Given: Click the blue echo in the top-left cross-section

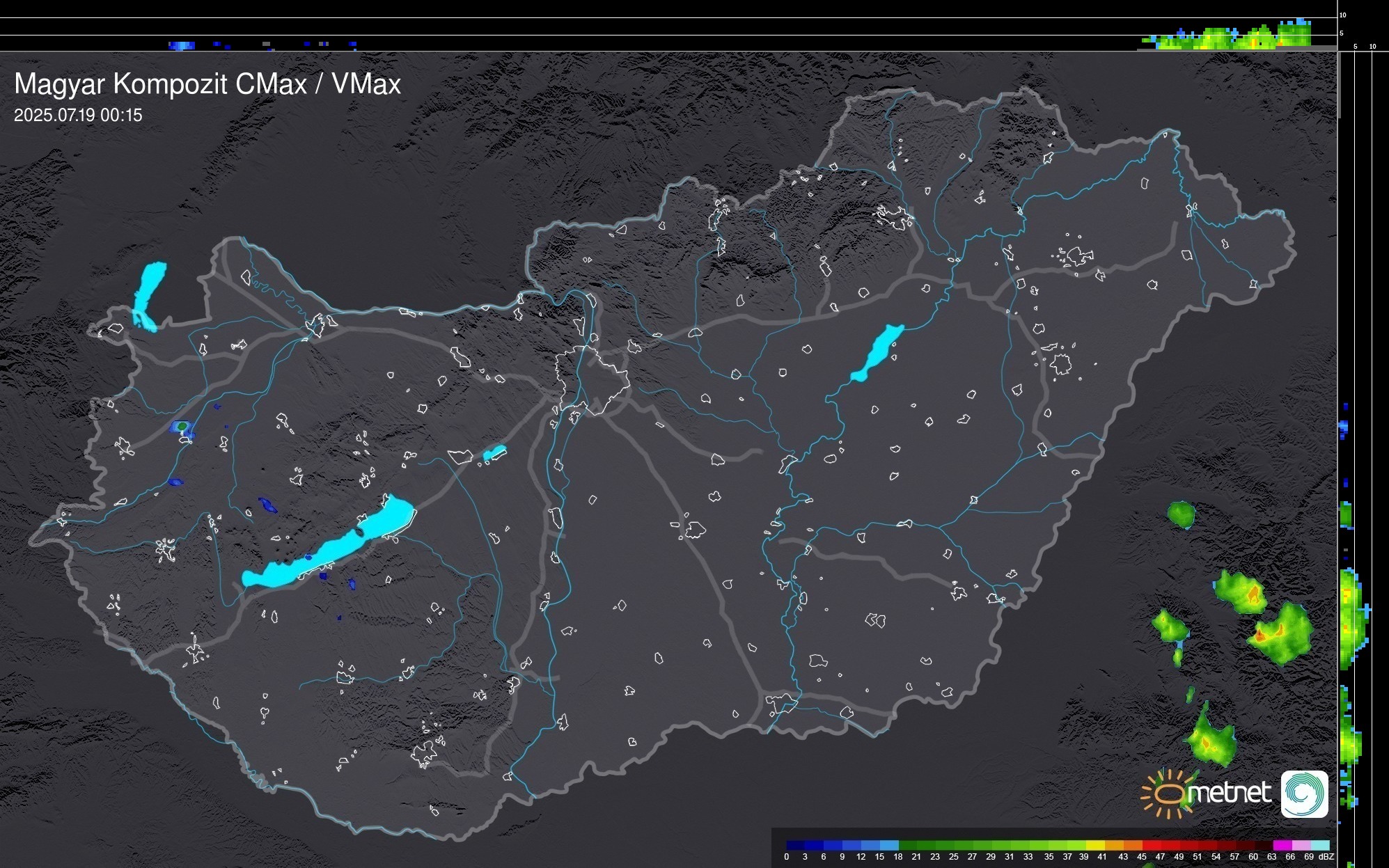Looking at the screenshot, I should (x=182, y=46).
